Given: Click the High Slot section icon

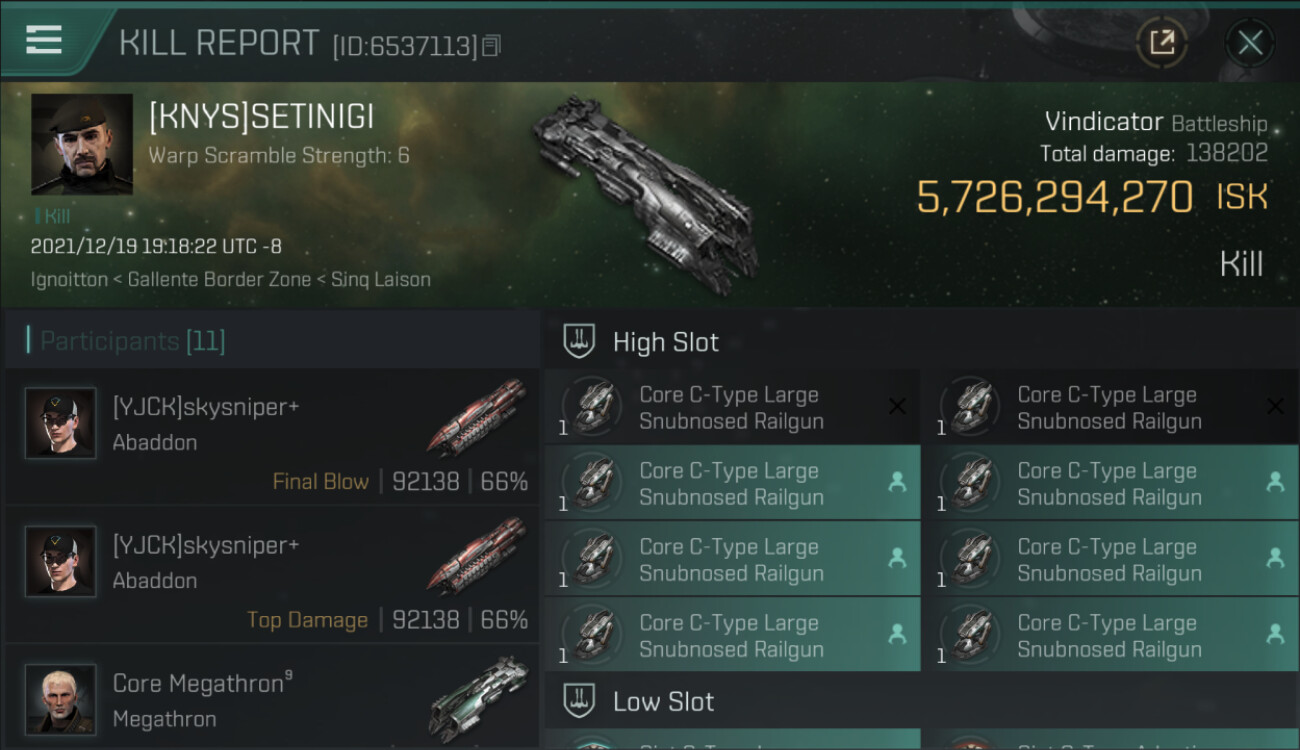Looking at the screenshot, I should coord(580,342).
